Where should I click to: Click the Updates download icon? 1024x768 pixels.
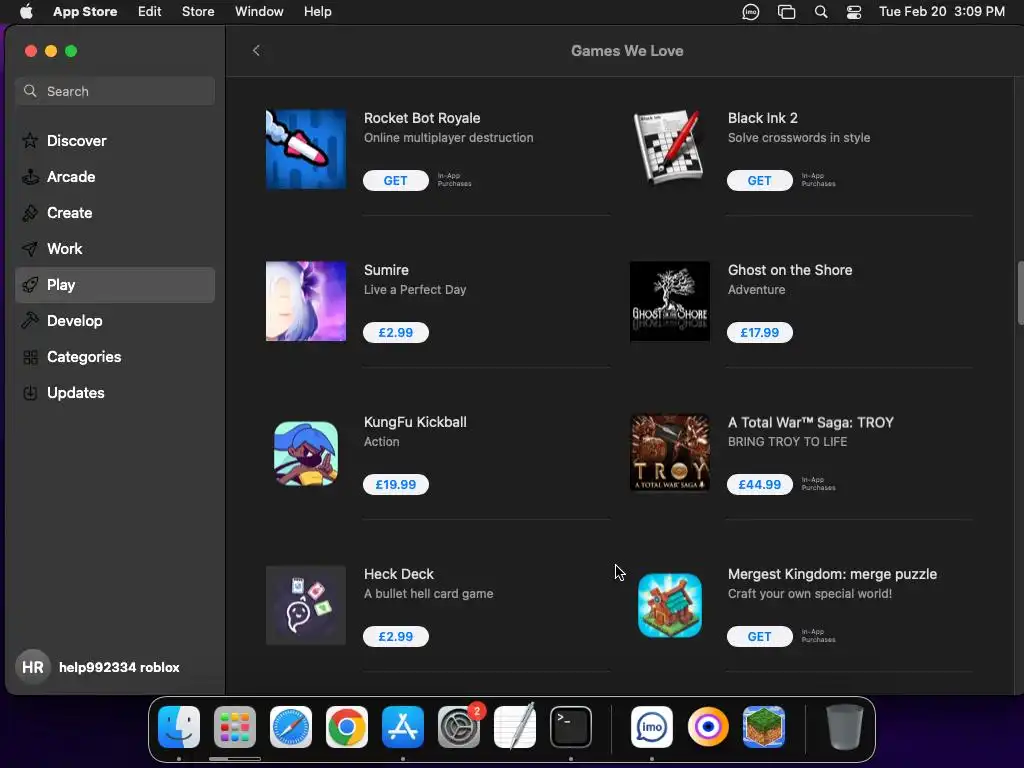[x=30, y=392]
